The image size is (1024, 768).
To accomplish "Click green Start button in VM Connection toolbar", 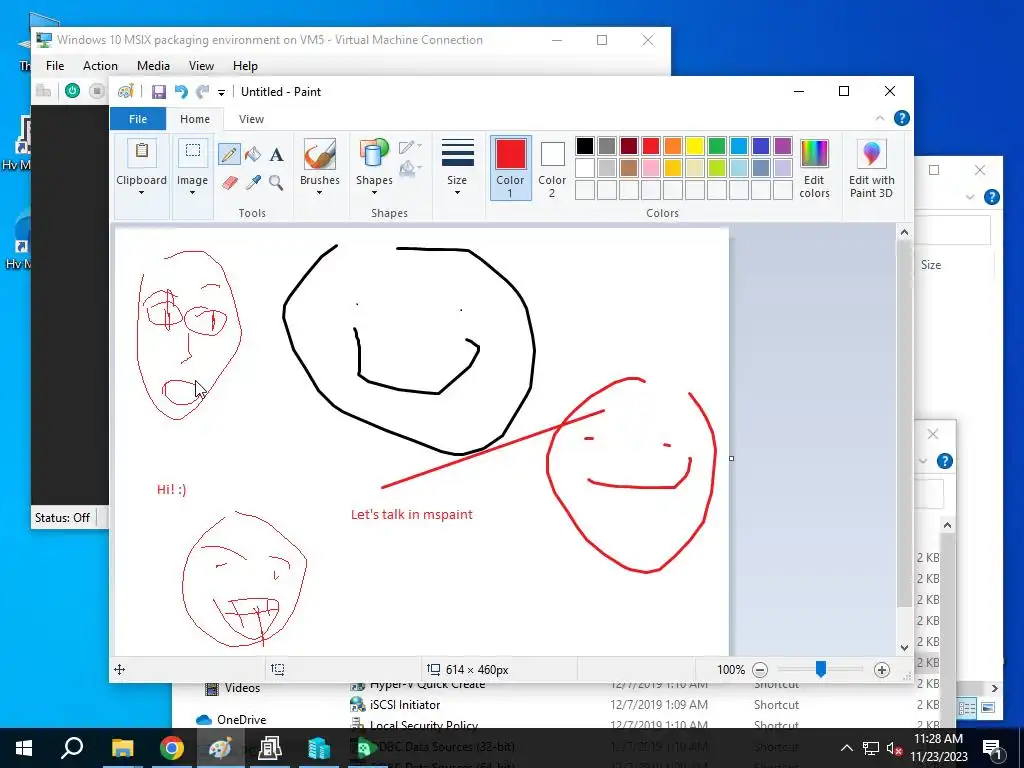I will click(x=72, y=91).
